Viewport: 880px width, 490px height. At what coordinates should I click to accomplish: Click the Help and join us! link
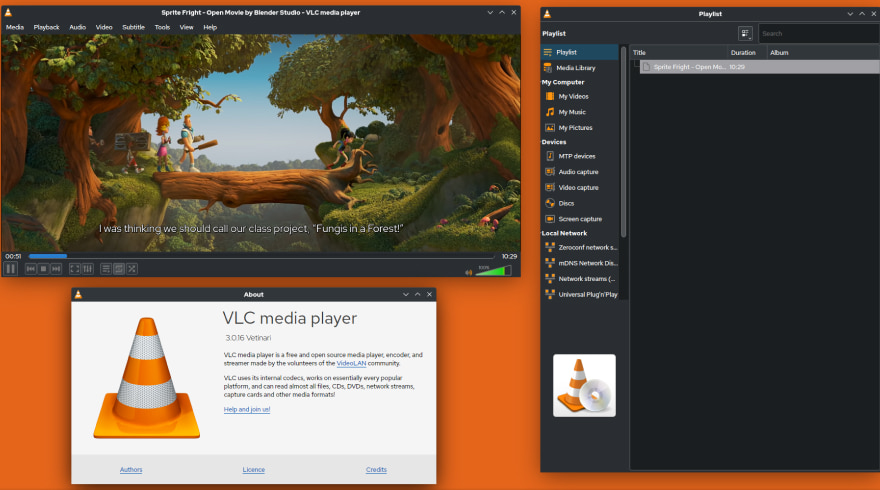point(247,410)
